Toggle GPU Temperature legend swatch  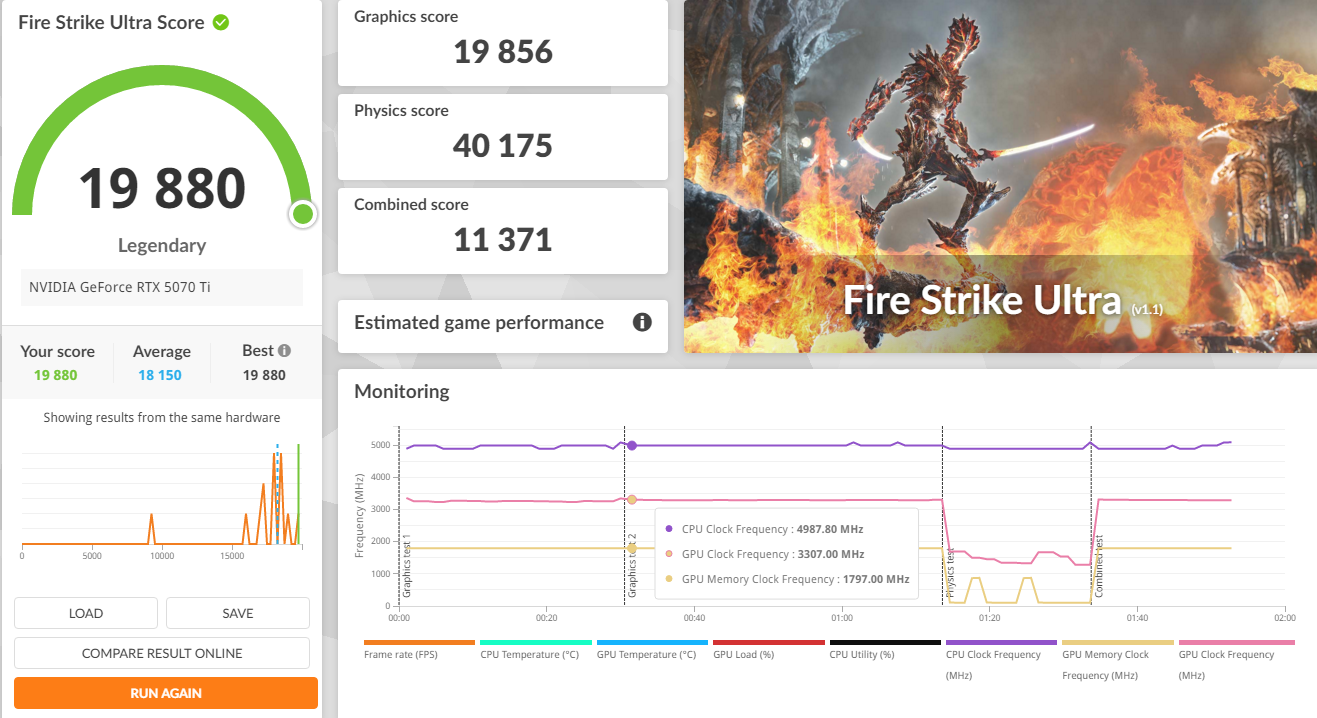coord(652,643)
